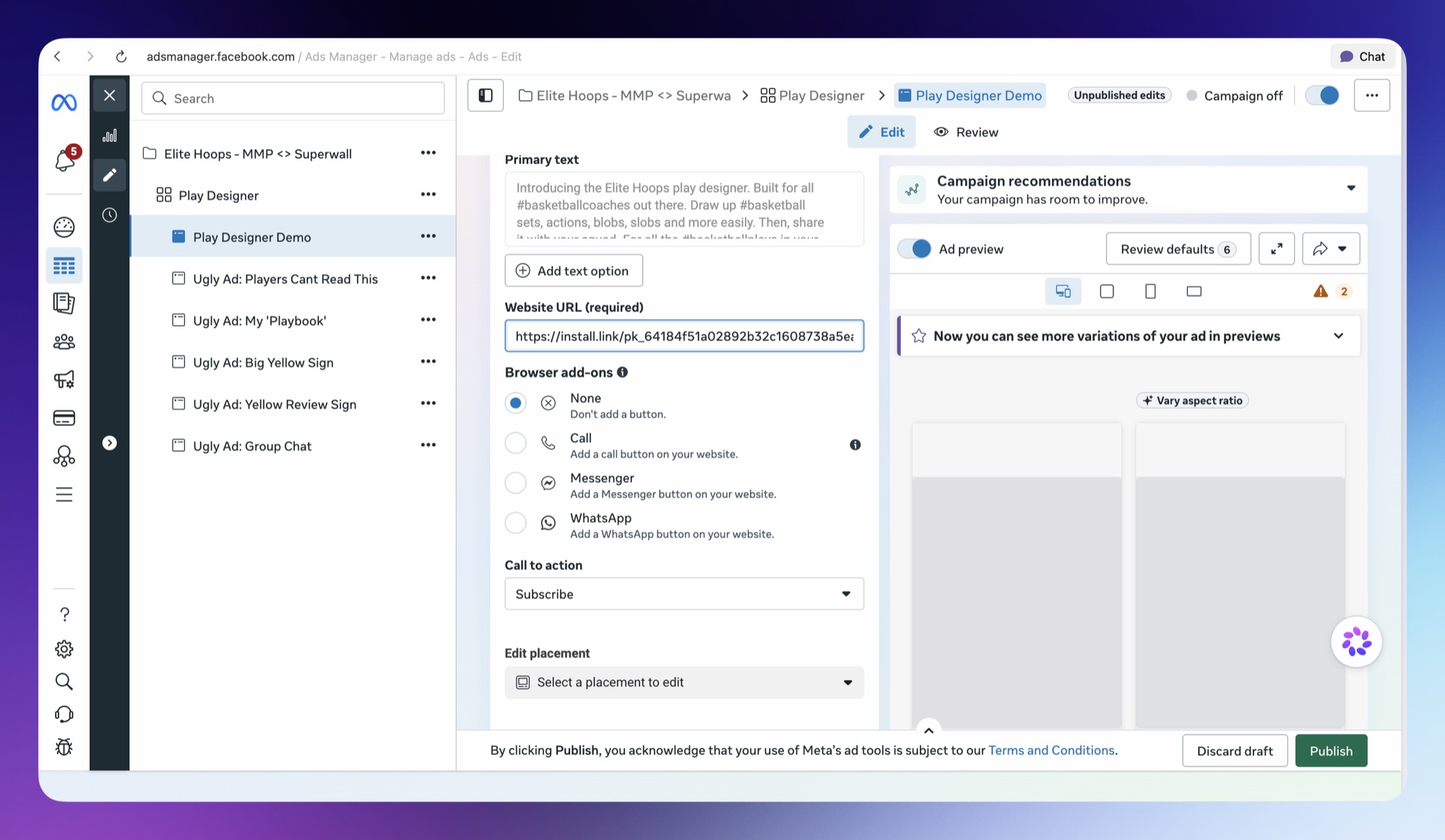Open options for Play Designer ad set
Image resolution: width=1445 pixels, height=840 pixels.
[428, 194]
